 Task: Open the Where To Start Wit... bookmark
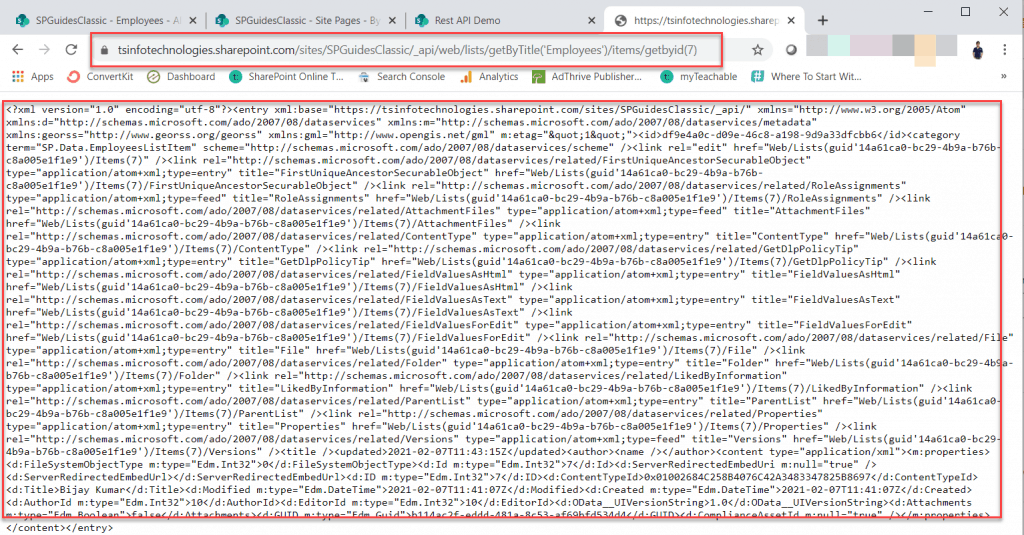coord(807,76)
